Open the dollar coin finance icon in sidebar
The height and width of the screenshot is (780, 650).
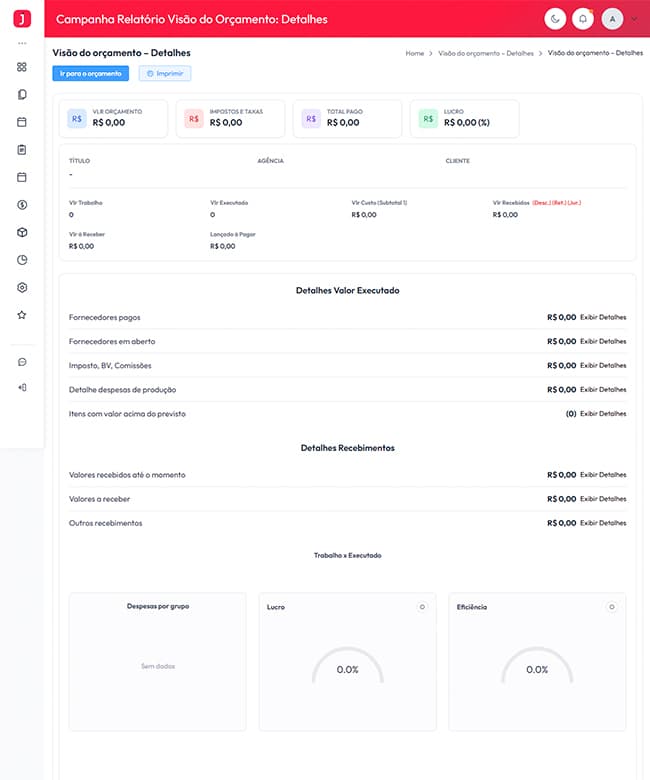click(22, 205)
